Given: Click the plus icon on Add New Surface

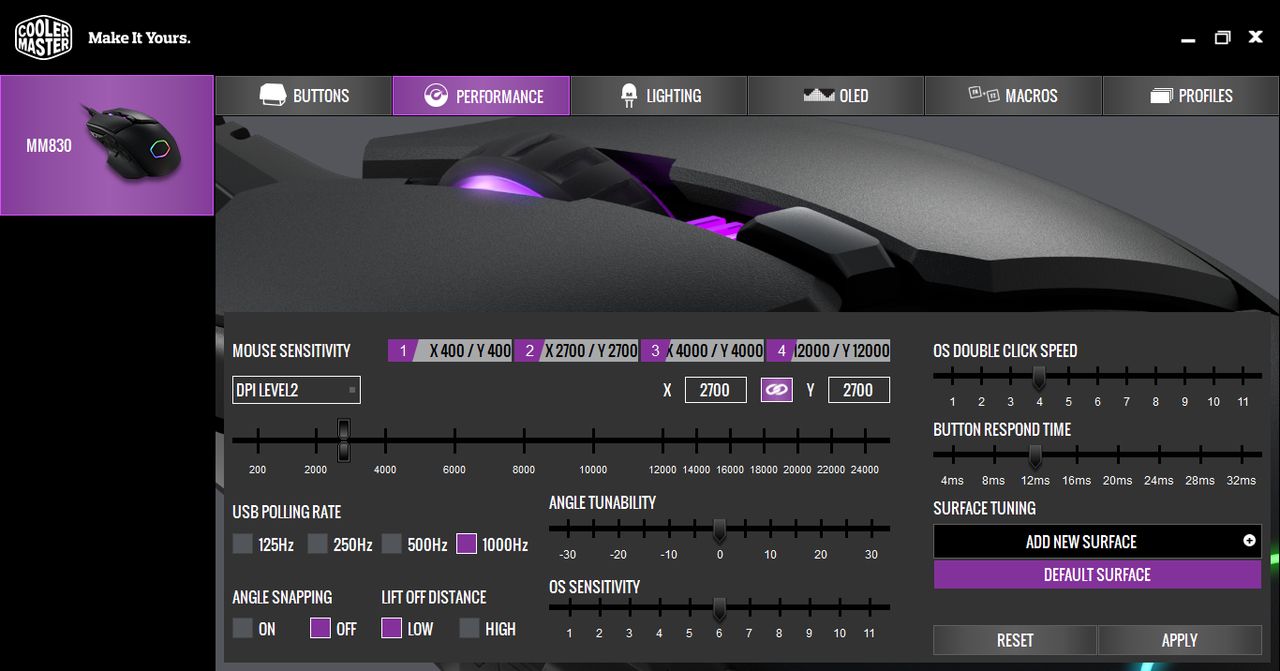Looking at the screenshot, I should pos(1249,540).
